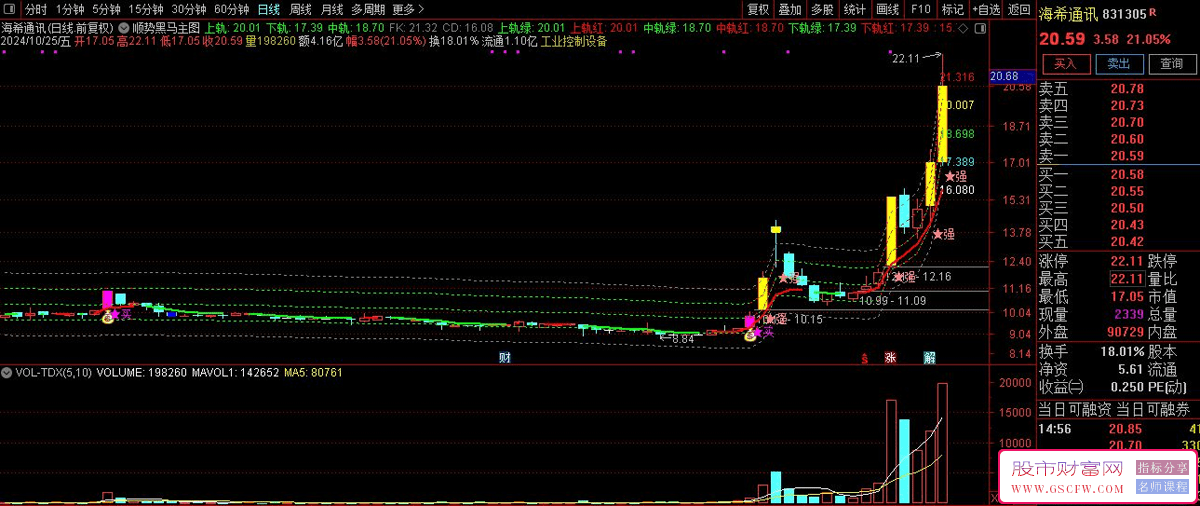The image size is (1200, 506).
Task: Click the 买五 price 20.42
Action: pyautogui.click(x=1127, y=241)
